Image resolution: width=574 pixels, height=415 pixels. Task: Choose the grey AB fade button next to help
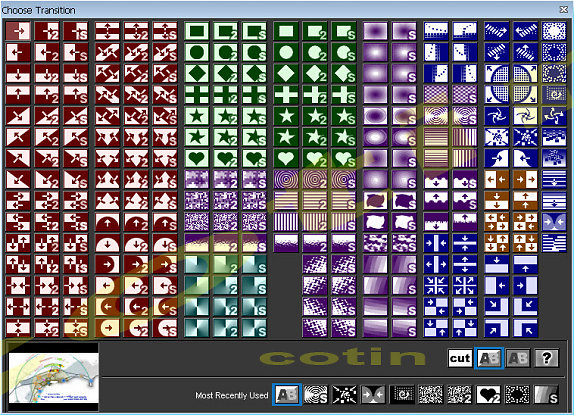[518, 358]
